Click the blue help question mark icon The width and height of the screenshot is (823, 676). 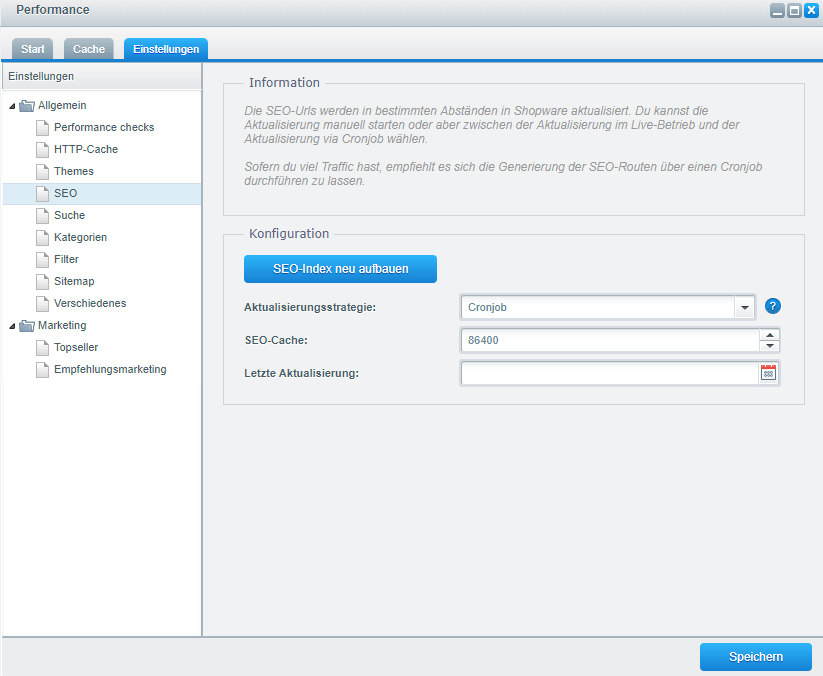772,307
